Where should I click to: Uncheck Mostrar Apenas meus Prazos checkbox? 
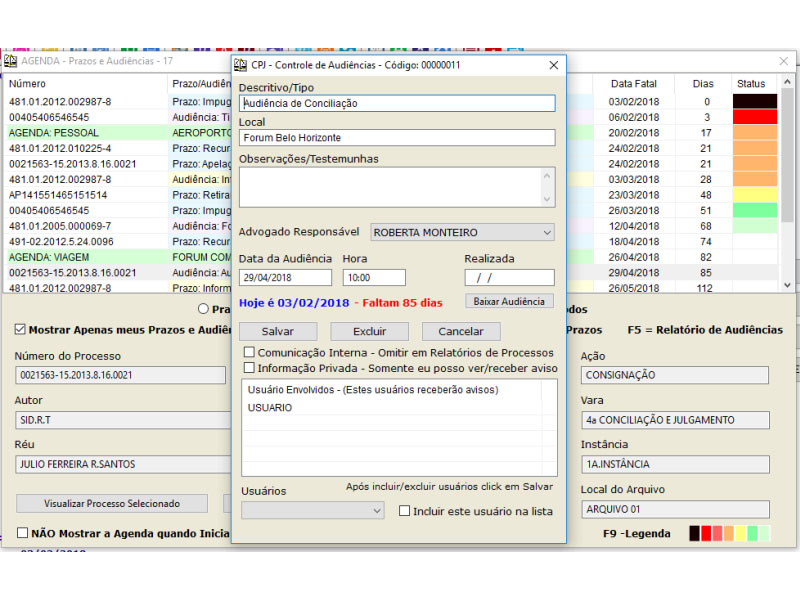[20, 329]
